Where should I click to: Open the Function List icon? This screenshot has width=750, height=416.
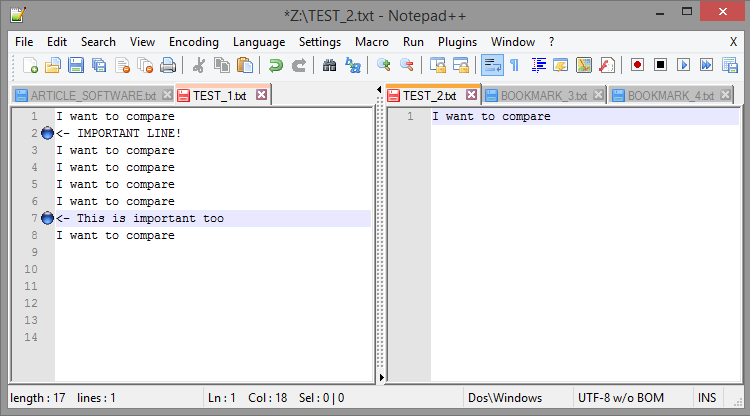(607, 65)
